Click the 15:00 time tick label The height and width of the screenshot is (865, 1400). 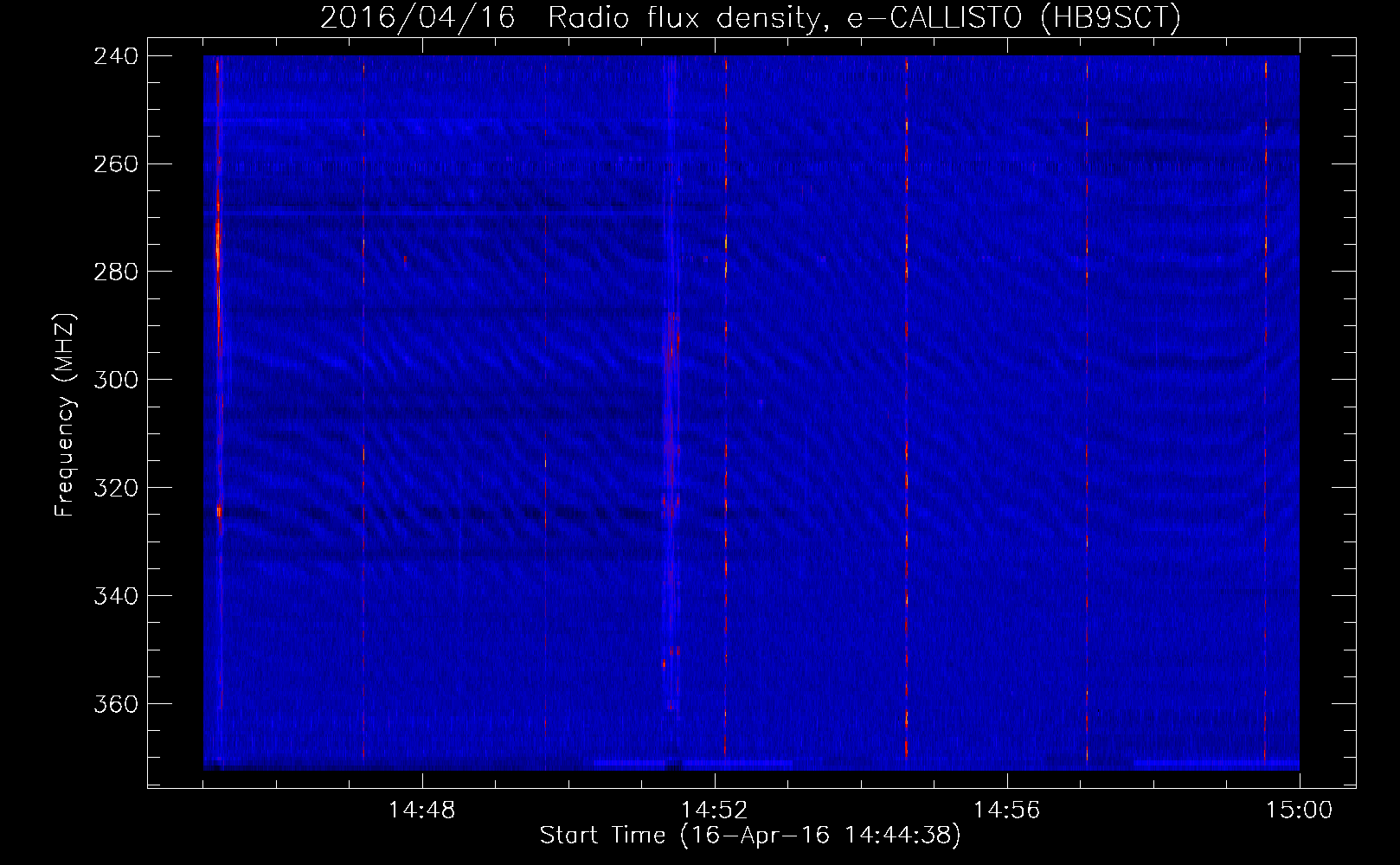click(1299, 811)
